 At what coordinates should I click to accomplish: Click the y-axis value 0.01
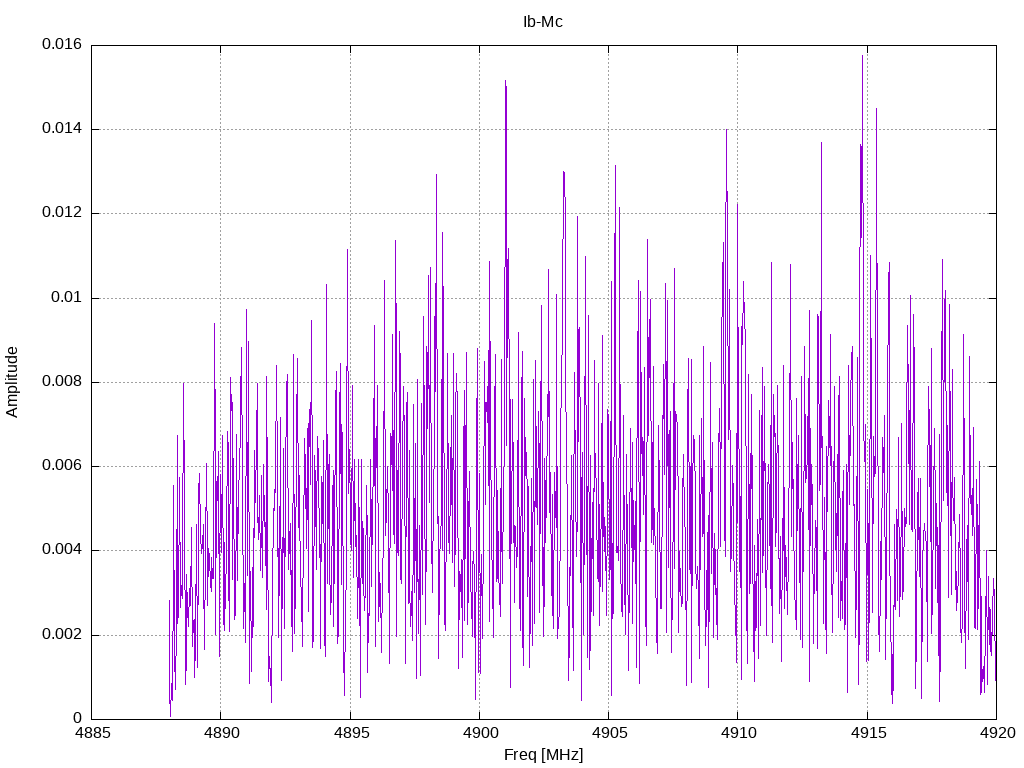[x=67, y=298]
